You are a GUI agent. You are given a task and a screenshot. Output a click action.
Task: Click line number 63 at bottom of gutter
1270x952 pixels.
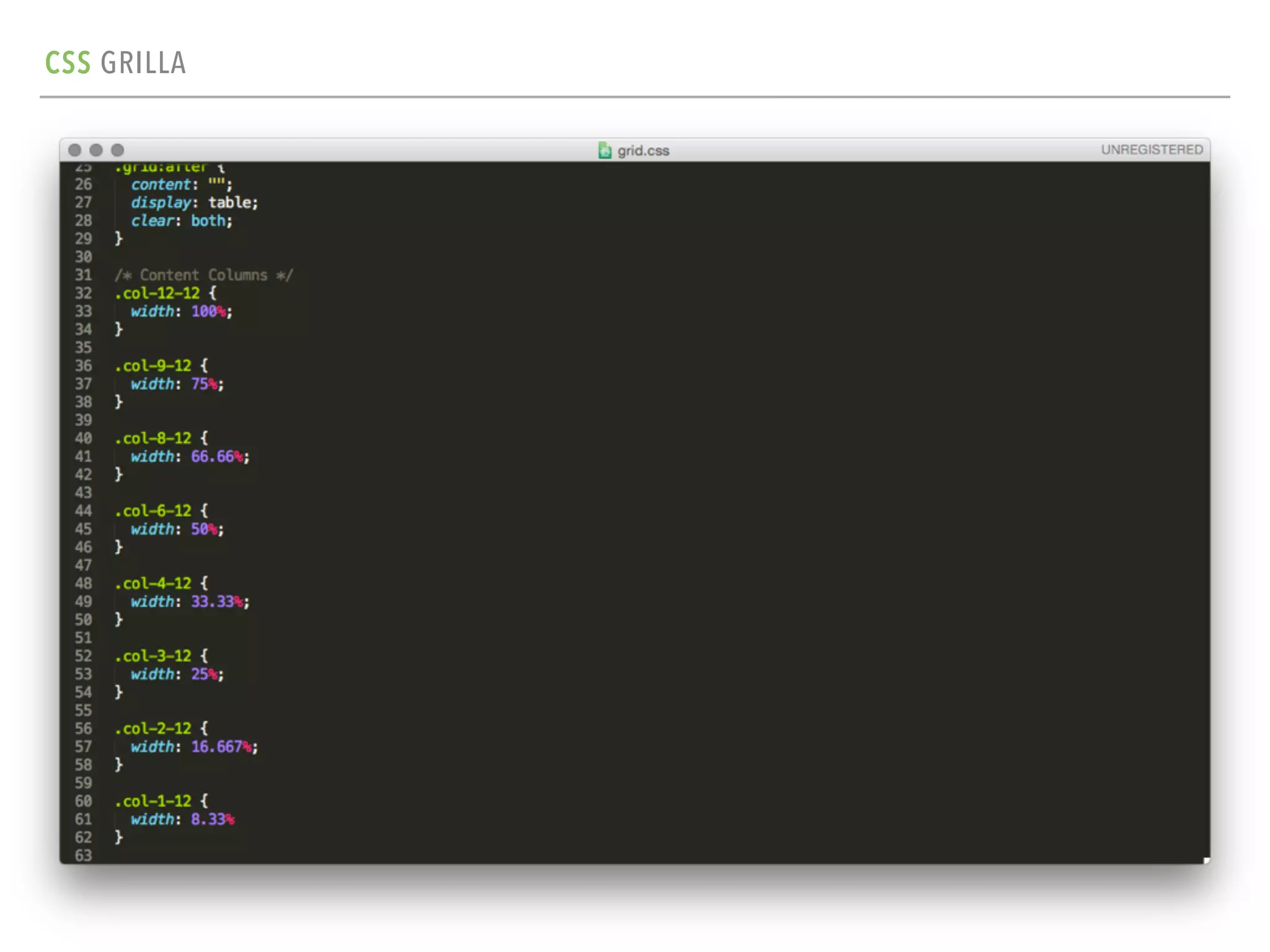83,855
